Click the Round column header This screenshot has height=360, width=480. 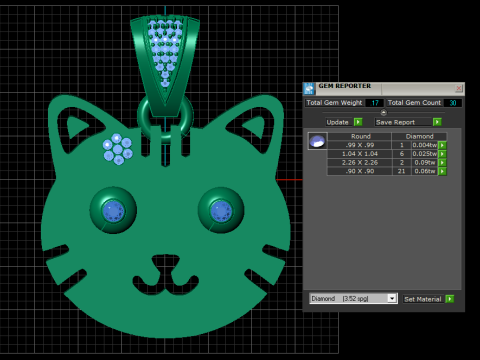click(361, 136)
